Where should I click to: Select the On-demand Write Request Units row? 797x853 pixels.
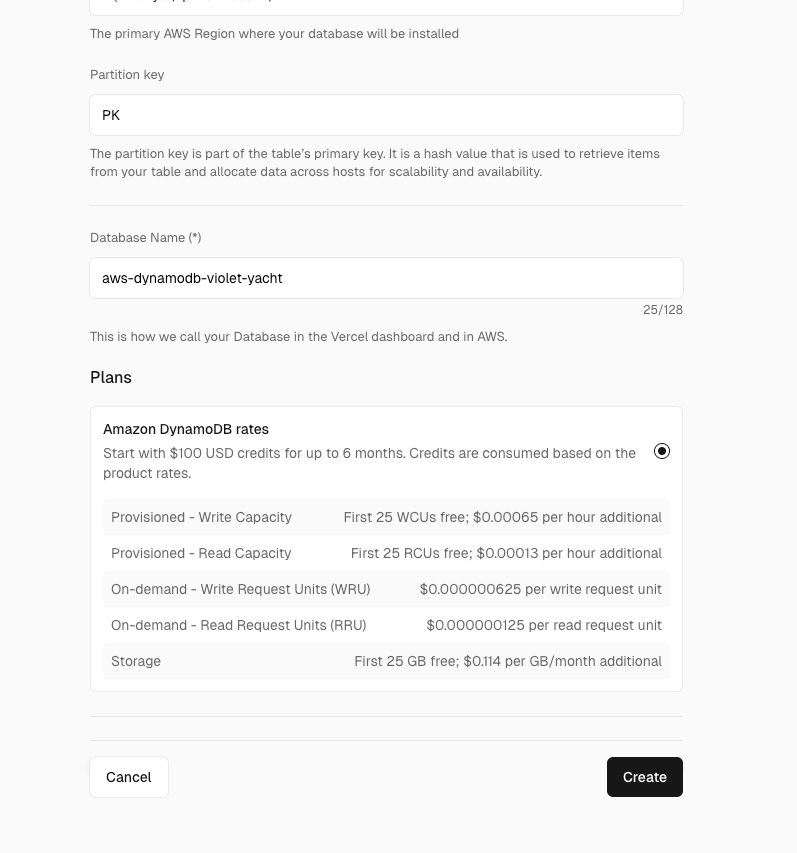pyautogui.click(x=386, y=589)
